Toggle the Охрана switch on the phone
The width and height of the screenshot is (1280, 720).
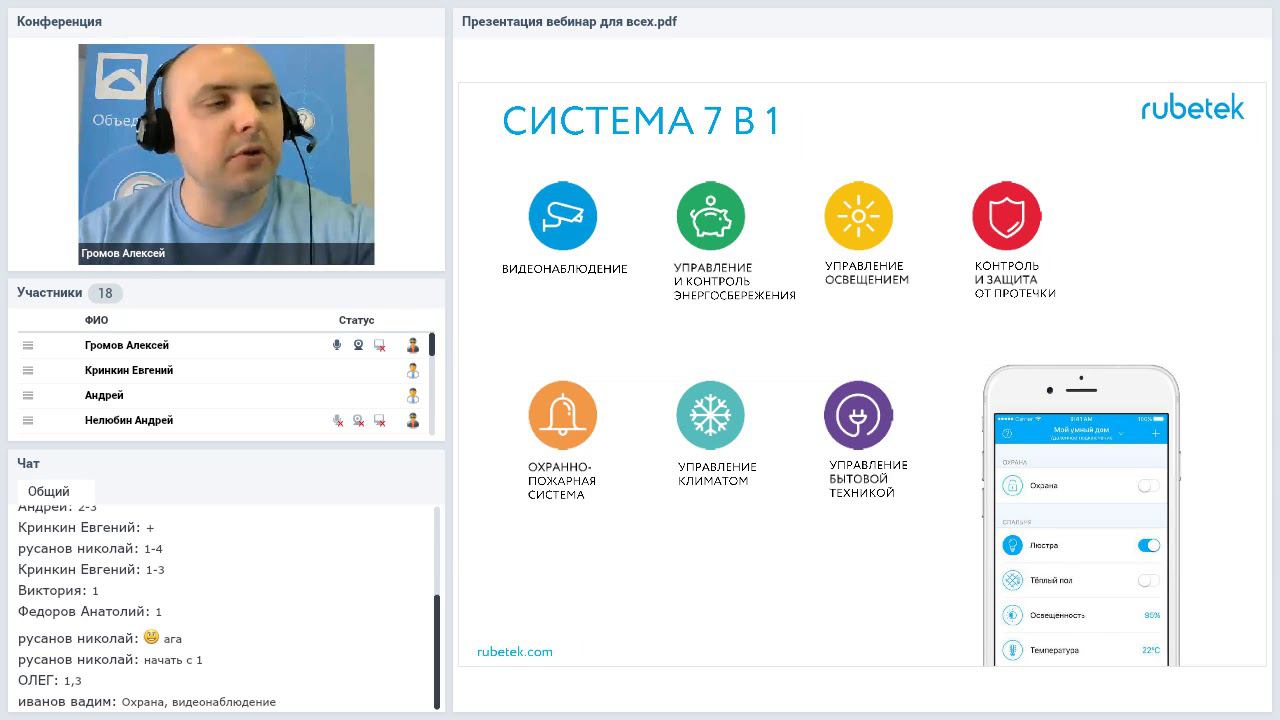1149,486
